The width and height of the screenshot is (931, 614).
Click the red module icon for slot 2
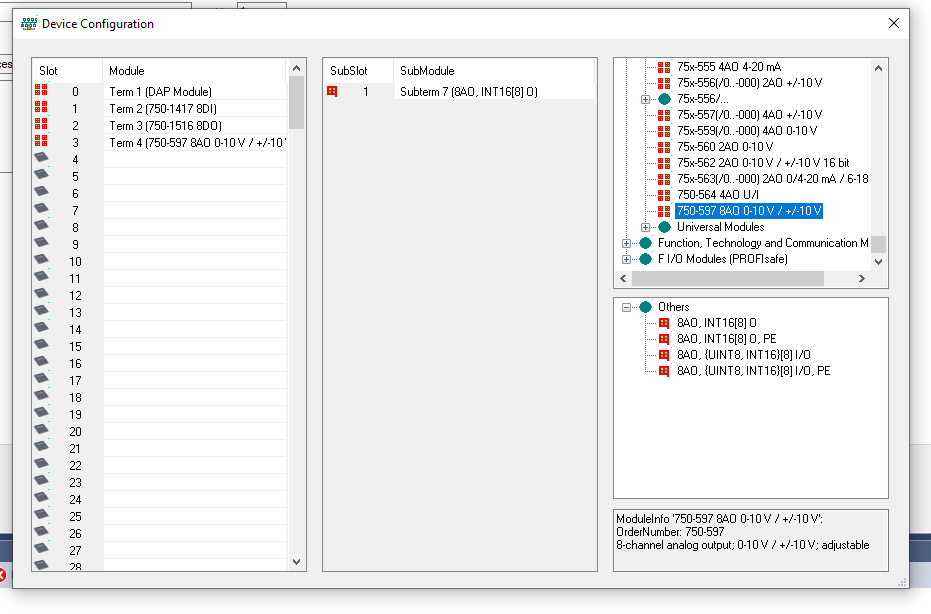pyautogui.click(x=41, y=124)
